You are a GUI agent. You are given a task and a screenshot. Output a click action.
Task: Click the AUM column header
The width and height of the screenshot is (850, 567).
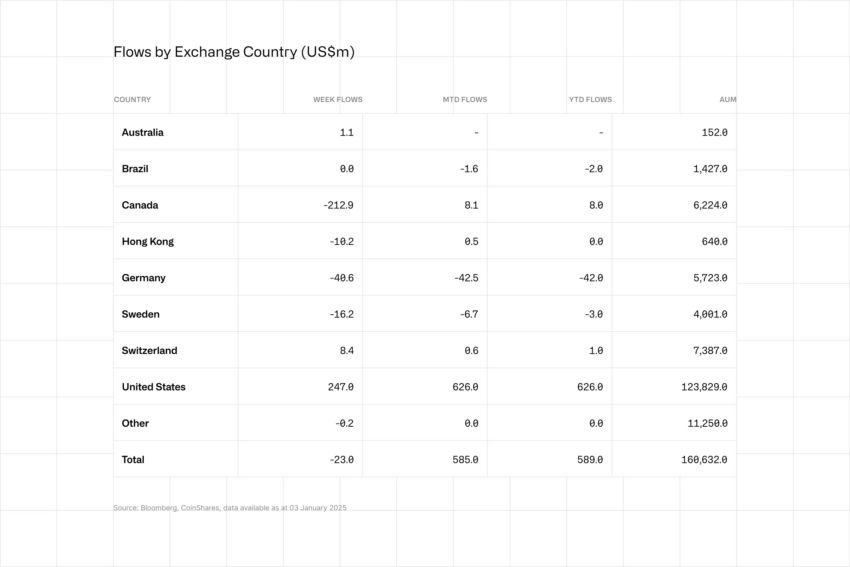tap(727, 100)
